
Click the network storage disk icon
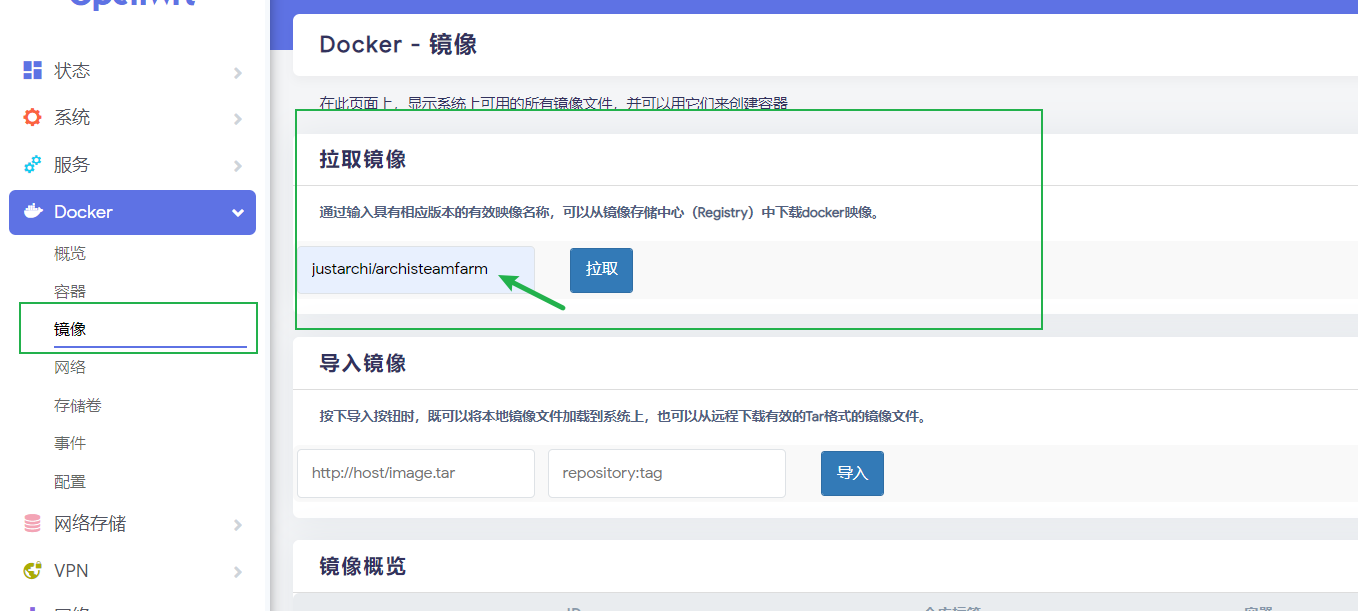click(x=32, y=523)
